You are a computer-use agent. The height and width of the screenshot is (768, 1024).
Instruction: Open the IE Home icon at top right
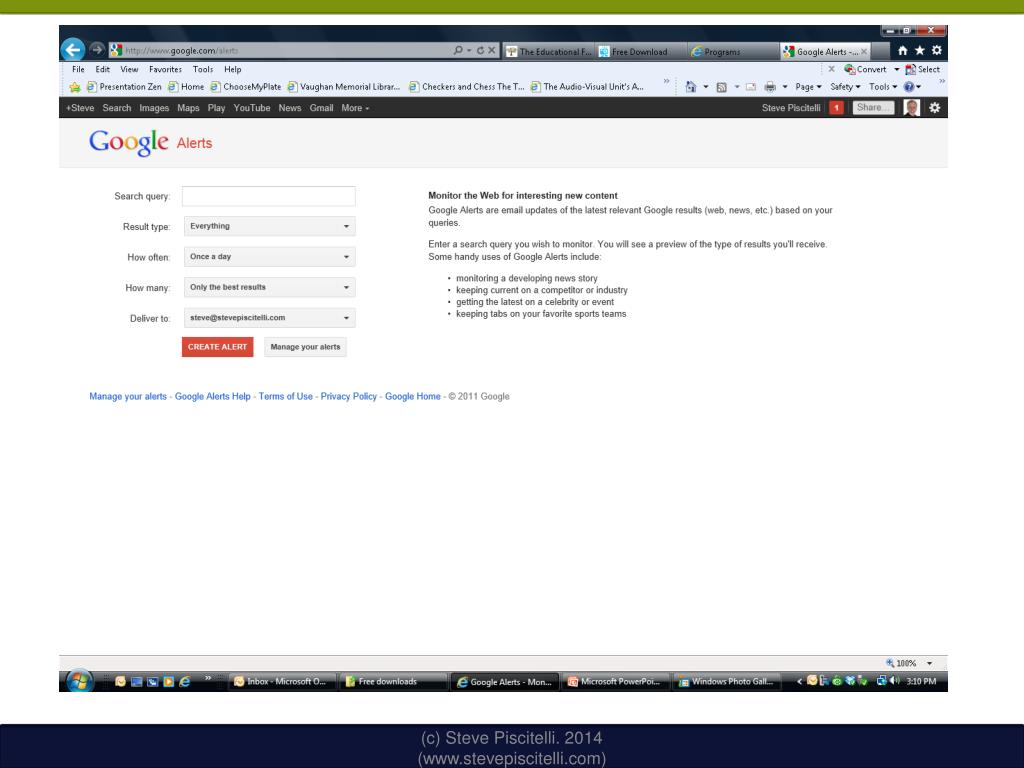pos(903,50)
